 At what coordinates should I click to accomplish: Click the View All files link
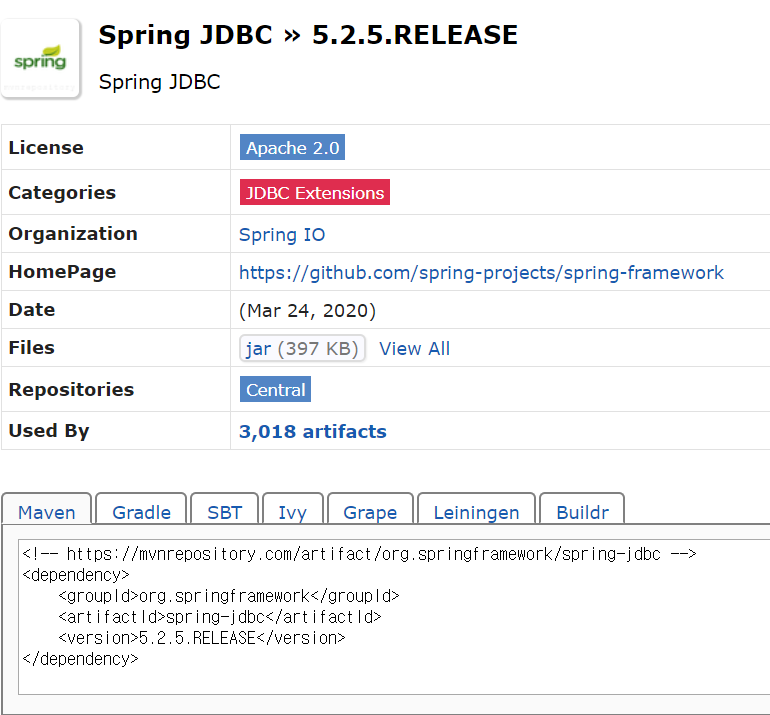click(x=414, y=349)
